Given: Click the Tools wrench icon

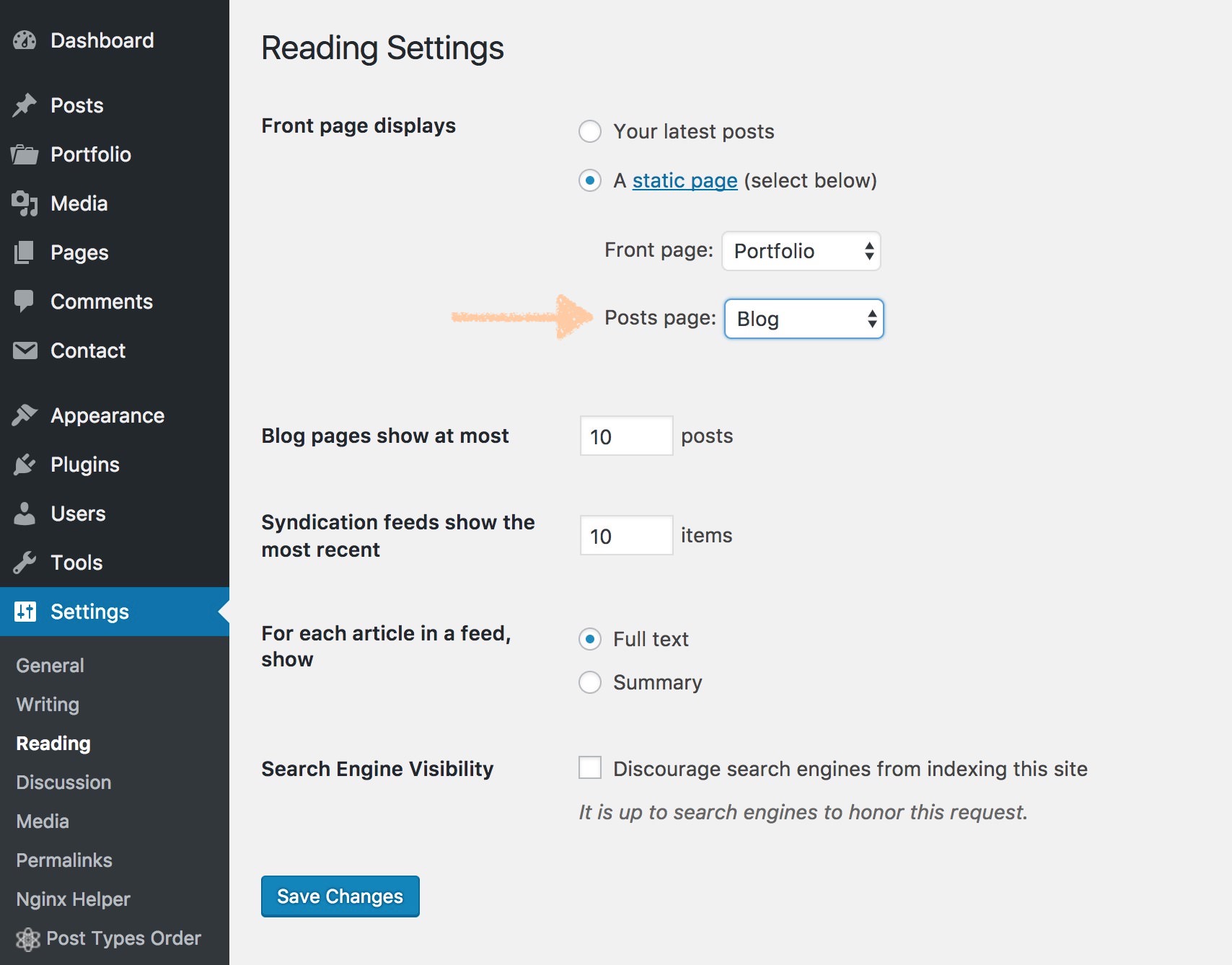Looking at the screenshot, I should 25,563.
